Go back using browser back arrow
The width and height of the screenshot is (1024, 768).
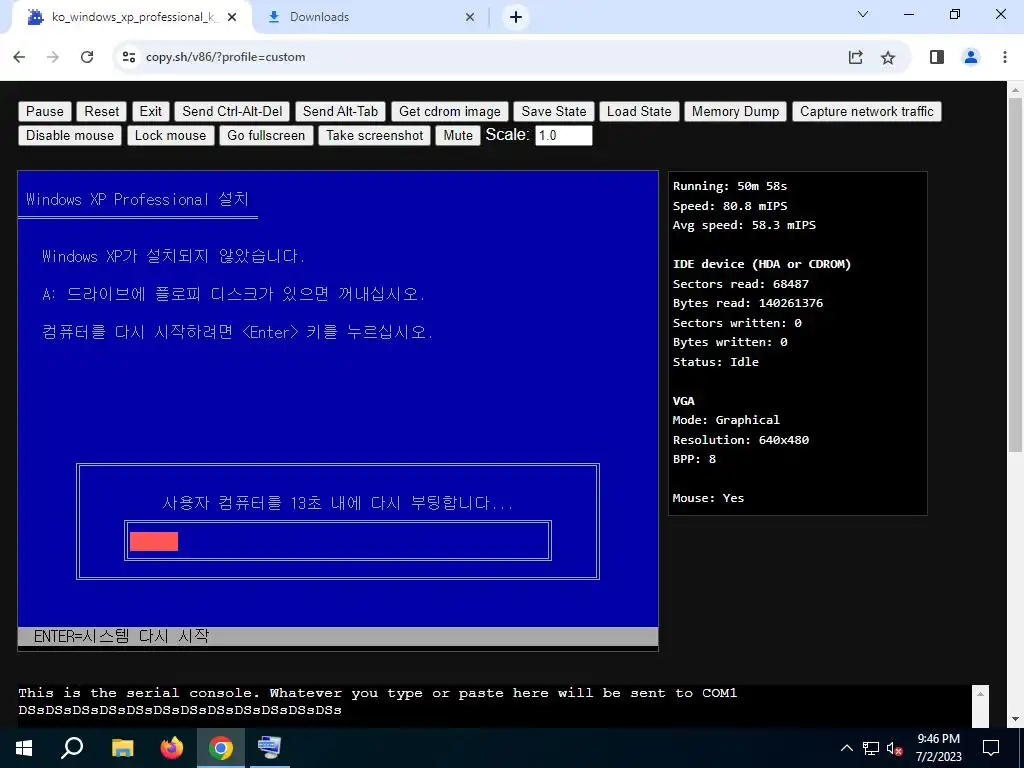[x=19, y=57]
